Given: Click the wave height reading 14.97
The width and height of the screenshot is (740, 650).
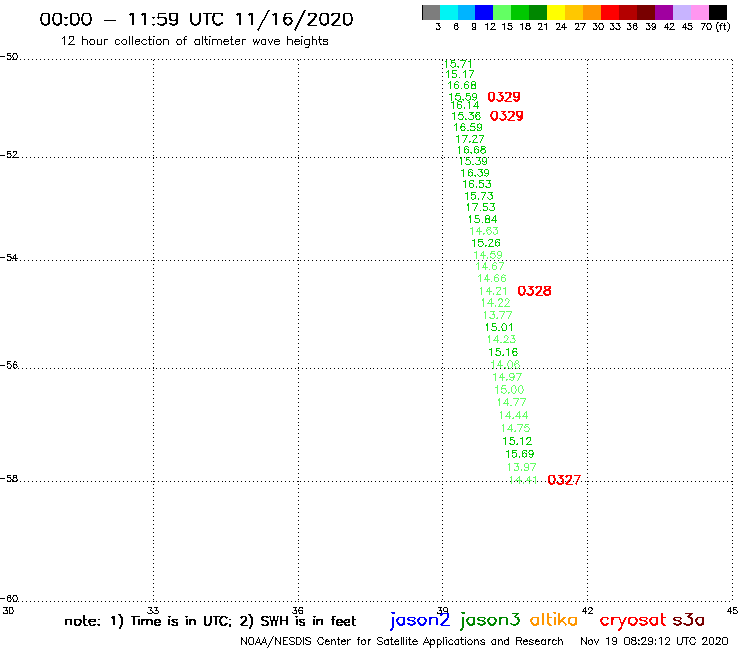Looking at the screenshot, I should click(507, 377).
